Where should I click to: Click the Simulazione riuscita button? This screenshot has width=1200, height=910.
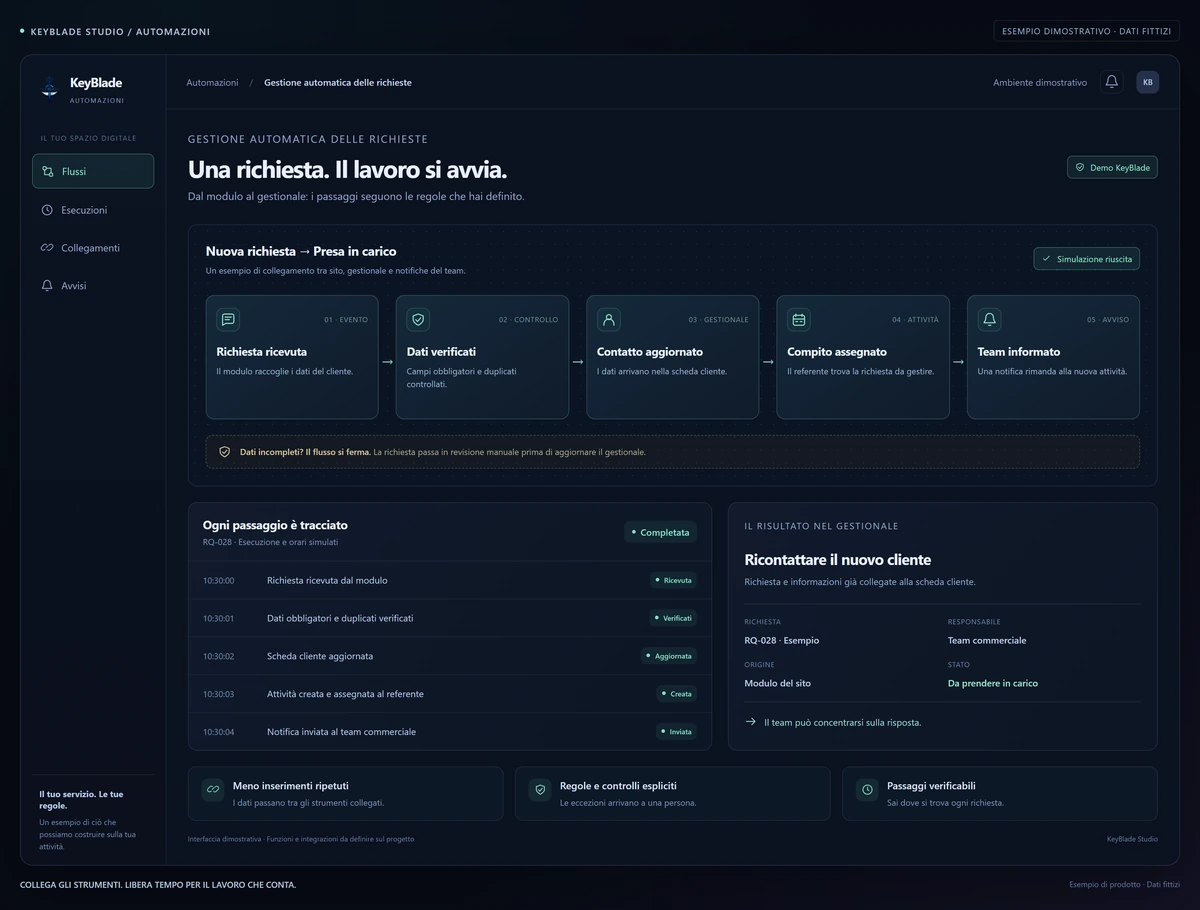pyautogui.click(x=1086, y=259)
